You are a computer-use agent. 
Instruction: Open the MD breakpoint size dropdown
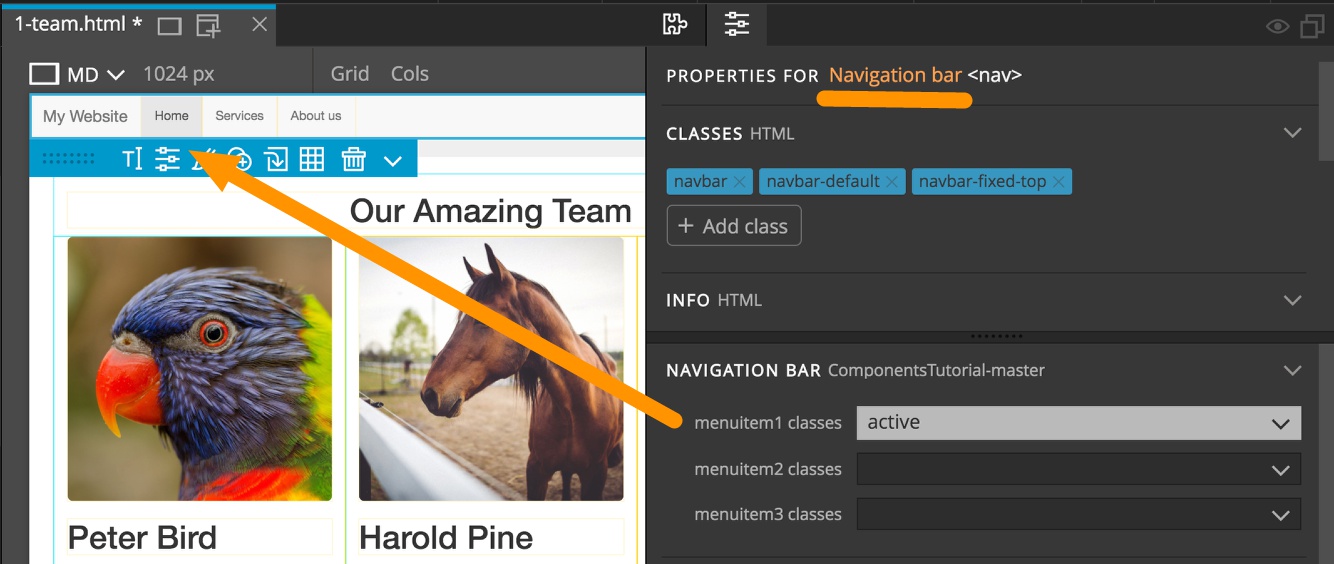click(x=96, y=74)
